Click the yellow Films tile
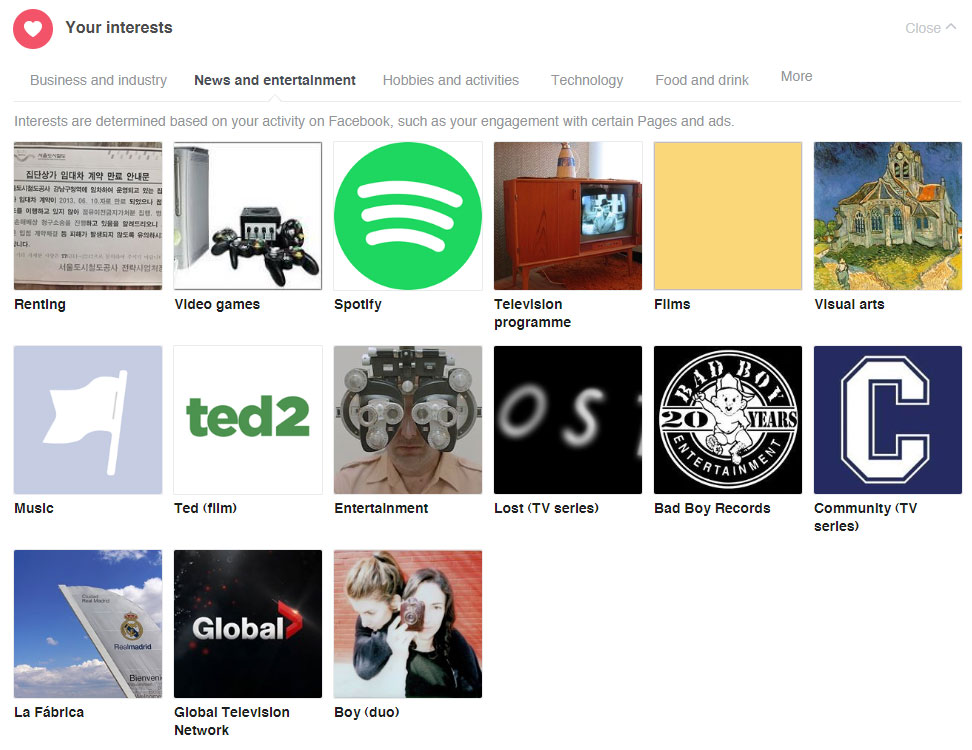The width and height of the screenshot is (972, 750). (728, 216)
